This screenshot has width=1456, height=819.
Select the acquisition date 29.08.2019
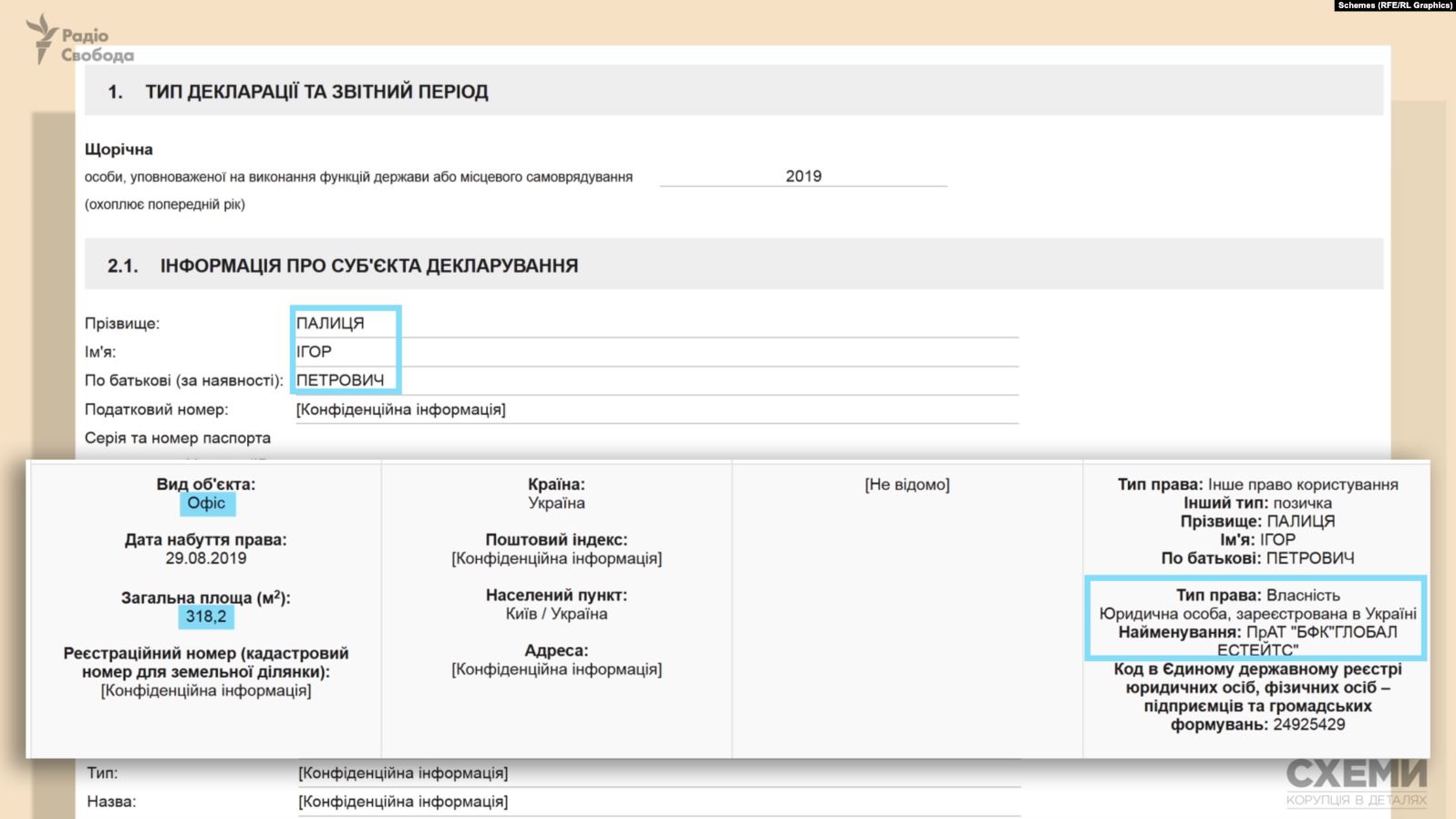click(x=206, y=558)
